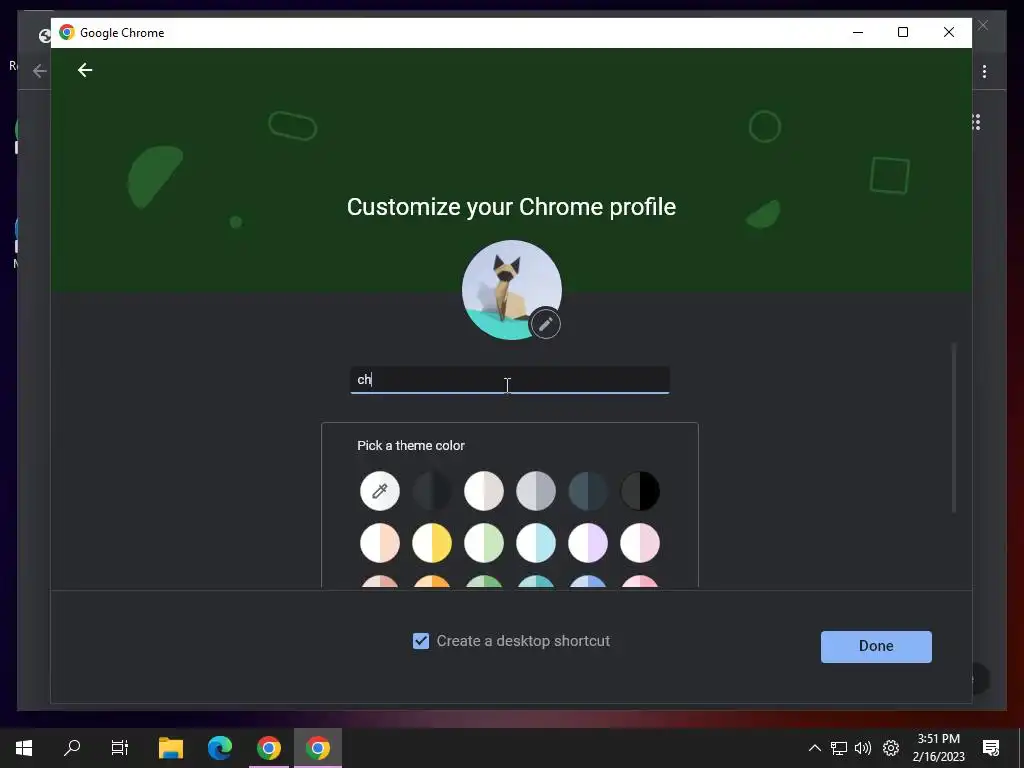Switch to the first Chrome taskbar icon
The width and height of the screenshot is (1024, 768).
[x=269, y=748]
